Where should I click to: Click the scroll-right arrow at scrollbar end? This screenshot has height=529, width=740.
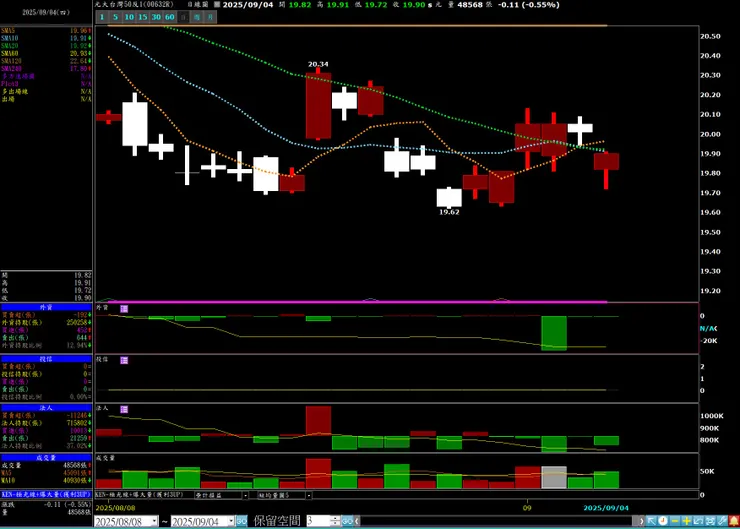point(641,521)
